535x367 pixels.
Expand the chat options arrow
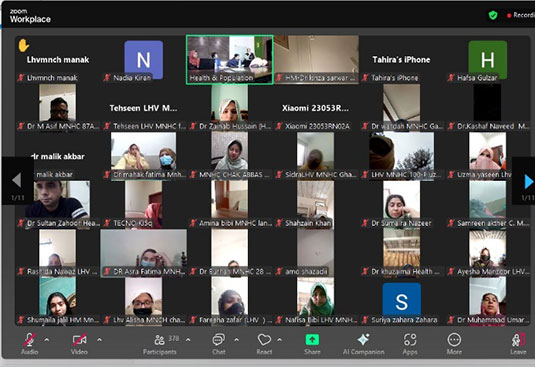coord(236,340)
